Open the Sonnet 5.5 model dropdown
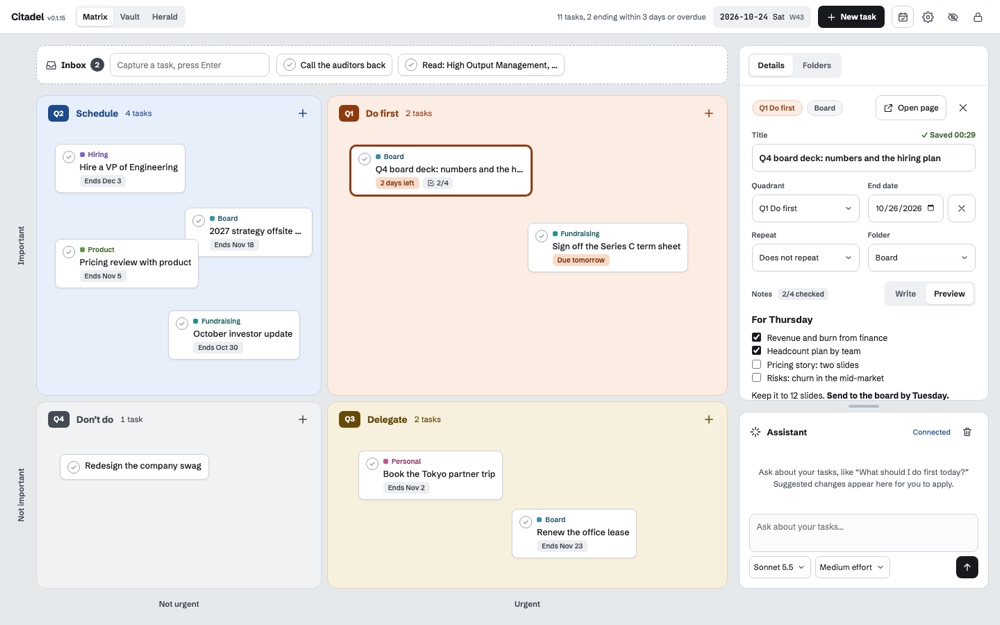Viewport: 1000px width, 625px height. click(x=779, y=567)
